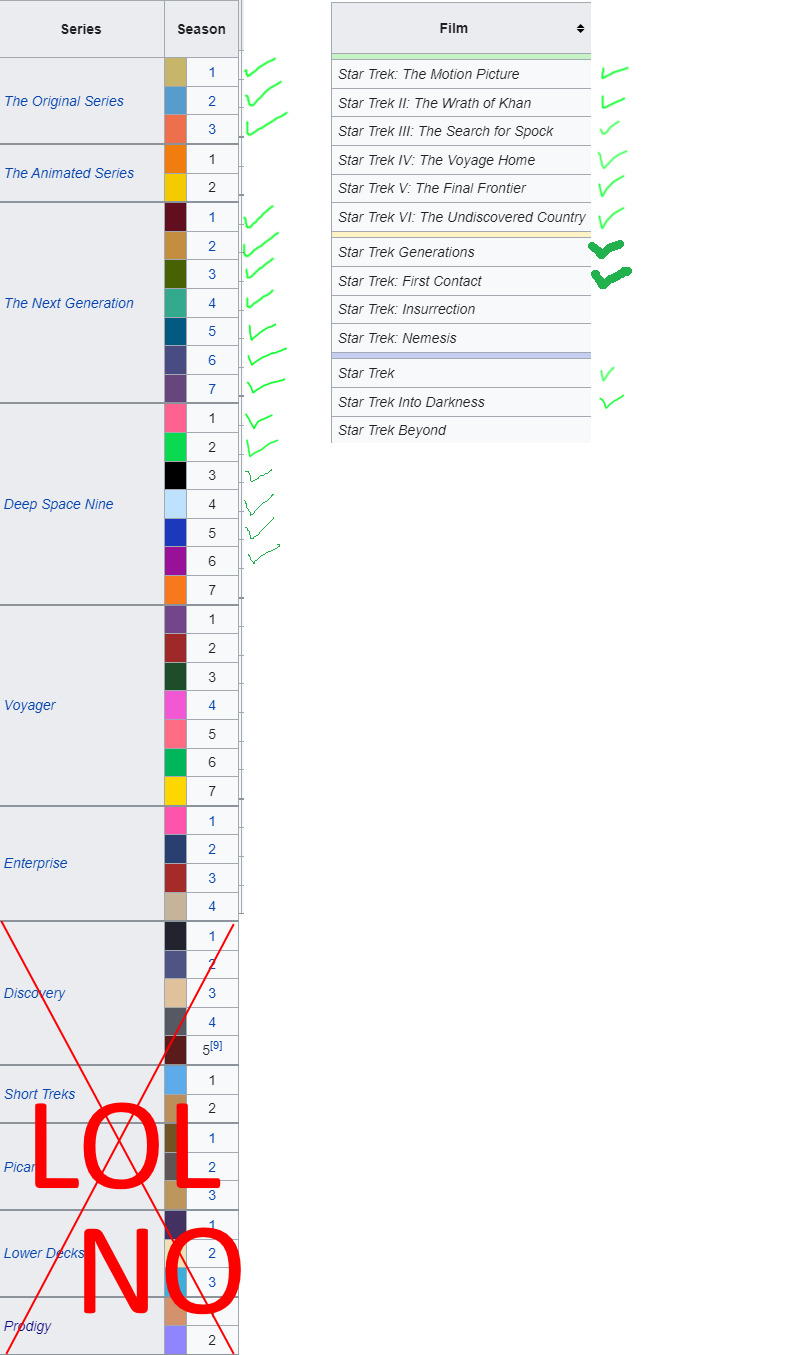Open season 1 of The Next Generation
The height and width of the screenshot is (1355, 800).
click(212, 217)
